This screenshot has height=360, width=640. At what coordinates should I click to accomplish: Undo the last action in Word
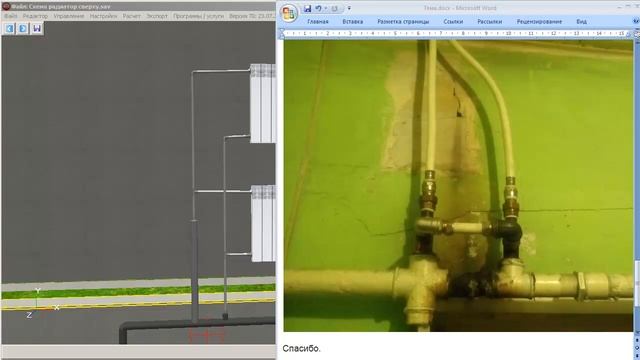pos(318,8)
